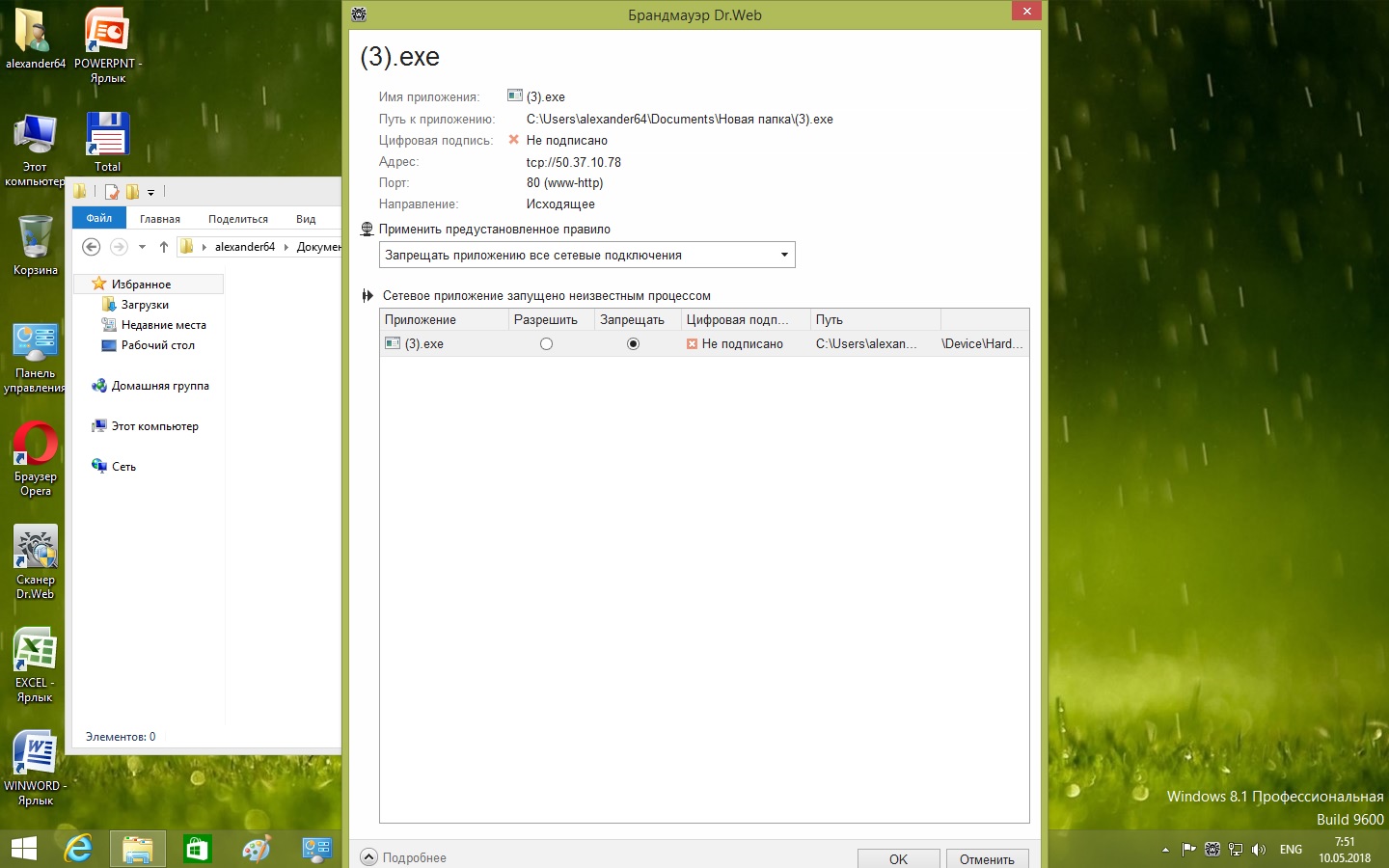Select the WINWORD shortcut on the desktop
The image size is (1389, 868).
pyautogui.click(x=36, y=769)
